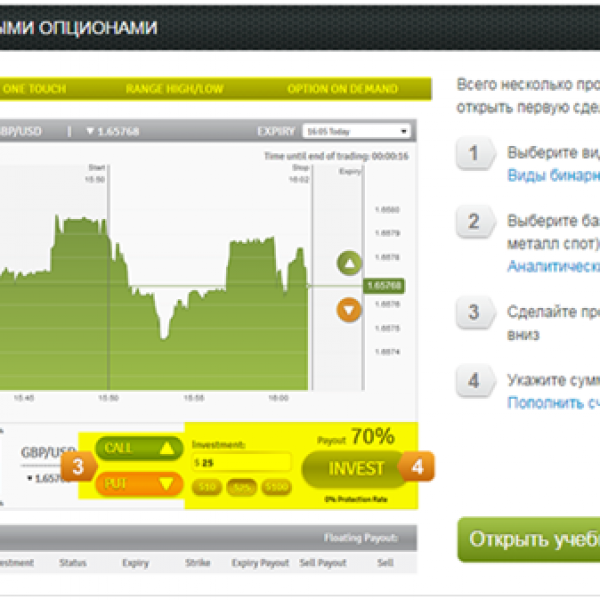Click the Sell Payout column header

(323, 563)
